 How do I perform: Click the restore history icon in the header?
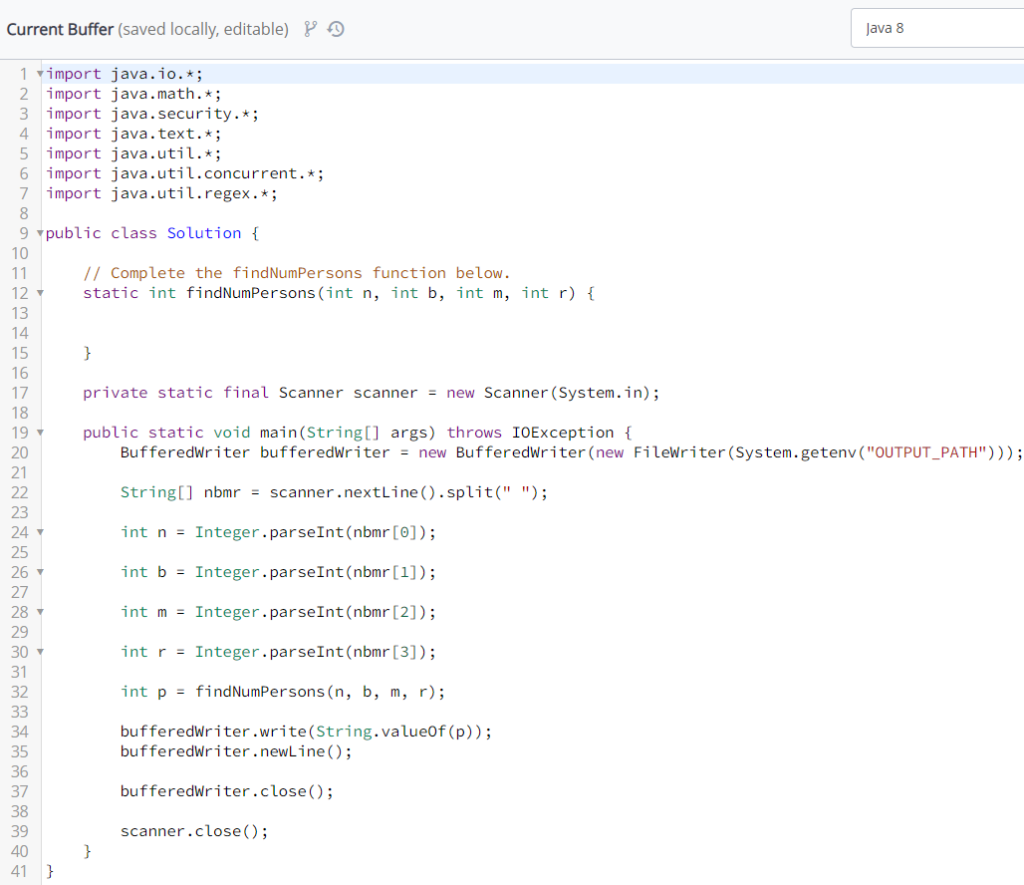(337, 29)
